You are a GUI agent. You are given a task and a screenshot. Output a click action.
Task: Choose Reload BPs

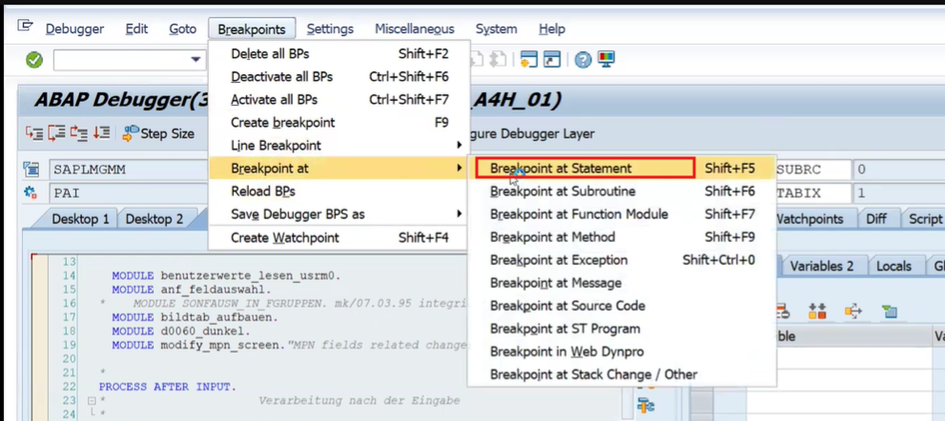click(x=339, y=191)
